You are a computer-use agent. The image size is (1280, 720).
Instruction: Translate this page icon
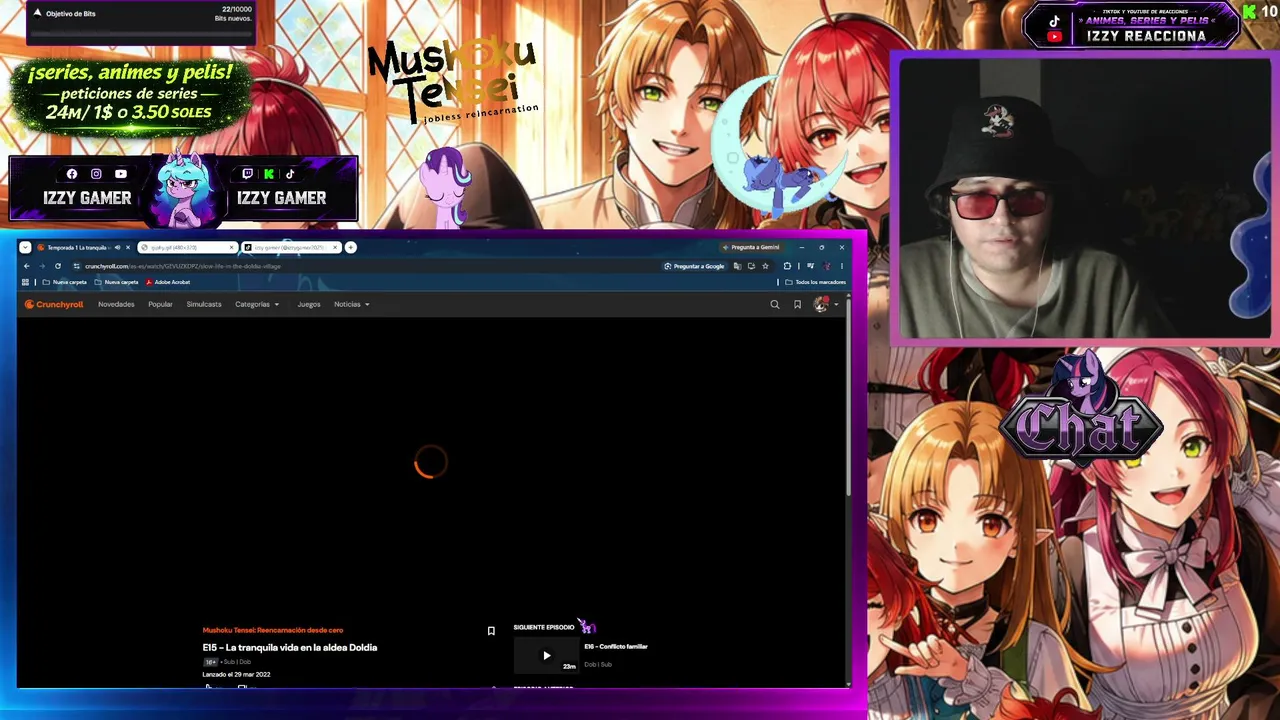pyautogui.click(x=737, y=266)
